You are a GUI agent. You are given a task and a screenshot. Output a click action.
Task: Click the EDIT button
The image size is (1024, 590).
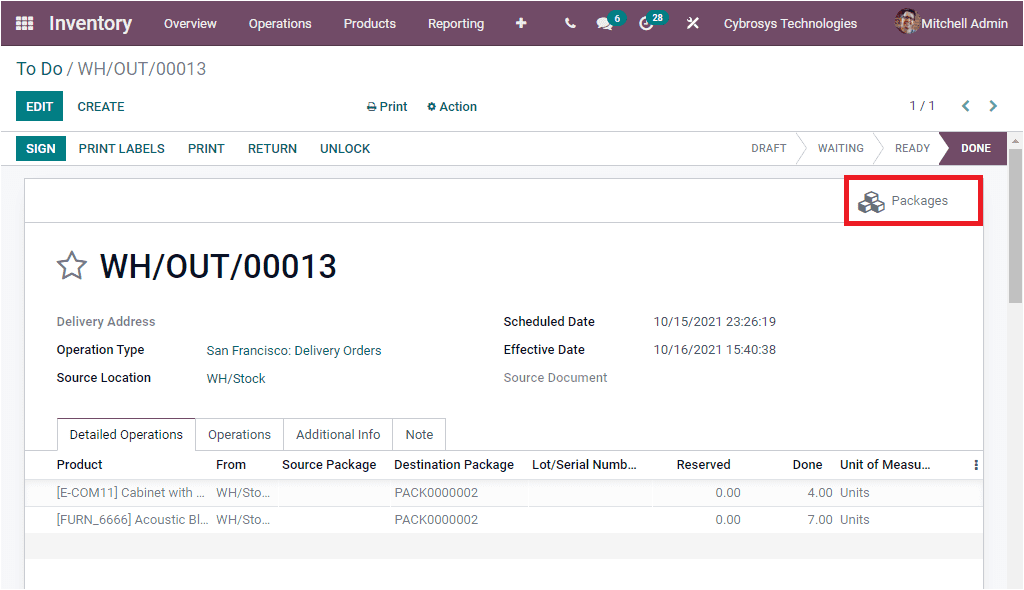coord(39,106)
